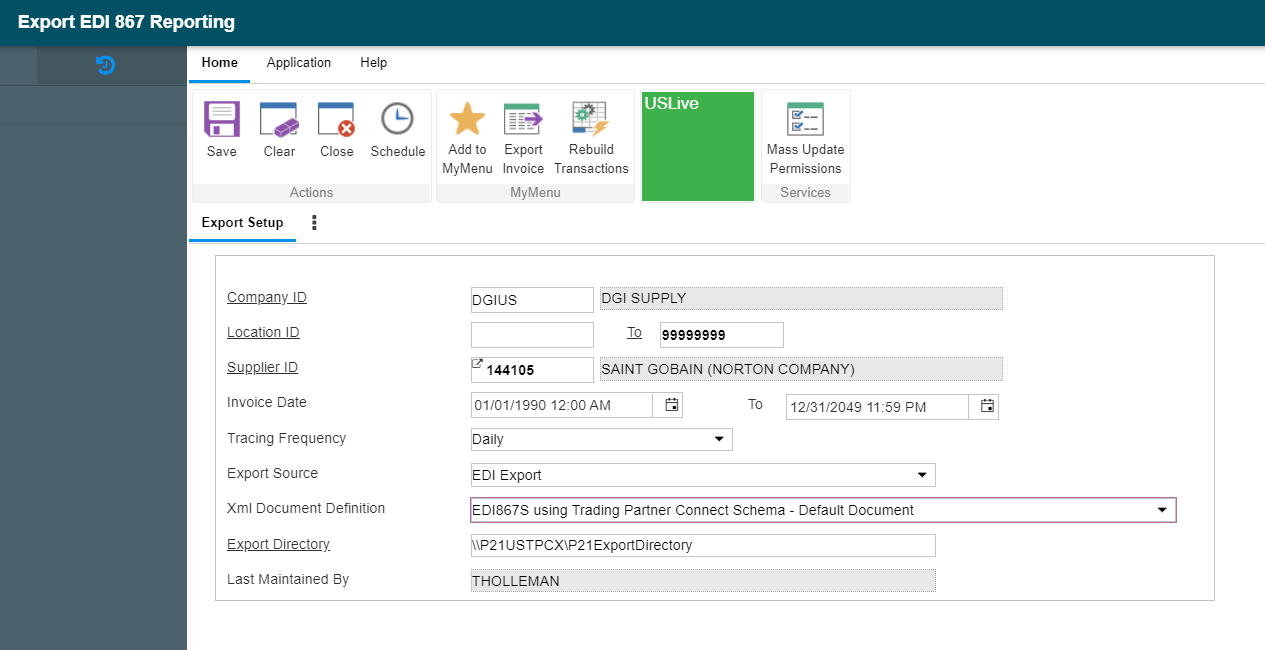
Task: Click Add to MyMenu star icon
Action: pyautogui.click(x=467, y=120)
